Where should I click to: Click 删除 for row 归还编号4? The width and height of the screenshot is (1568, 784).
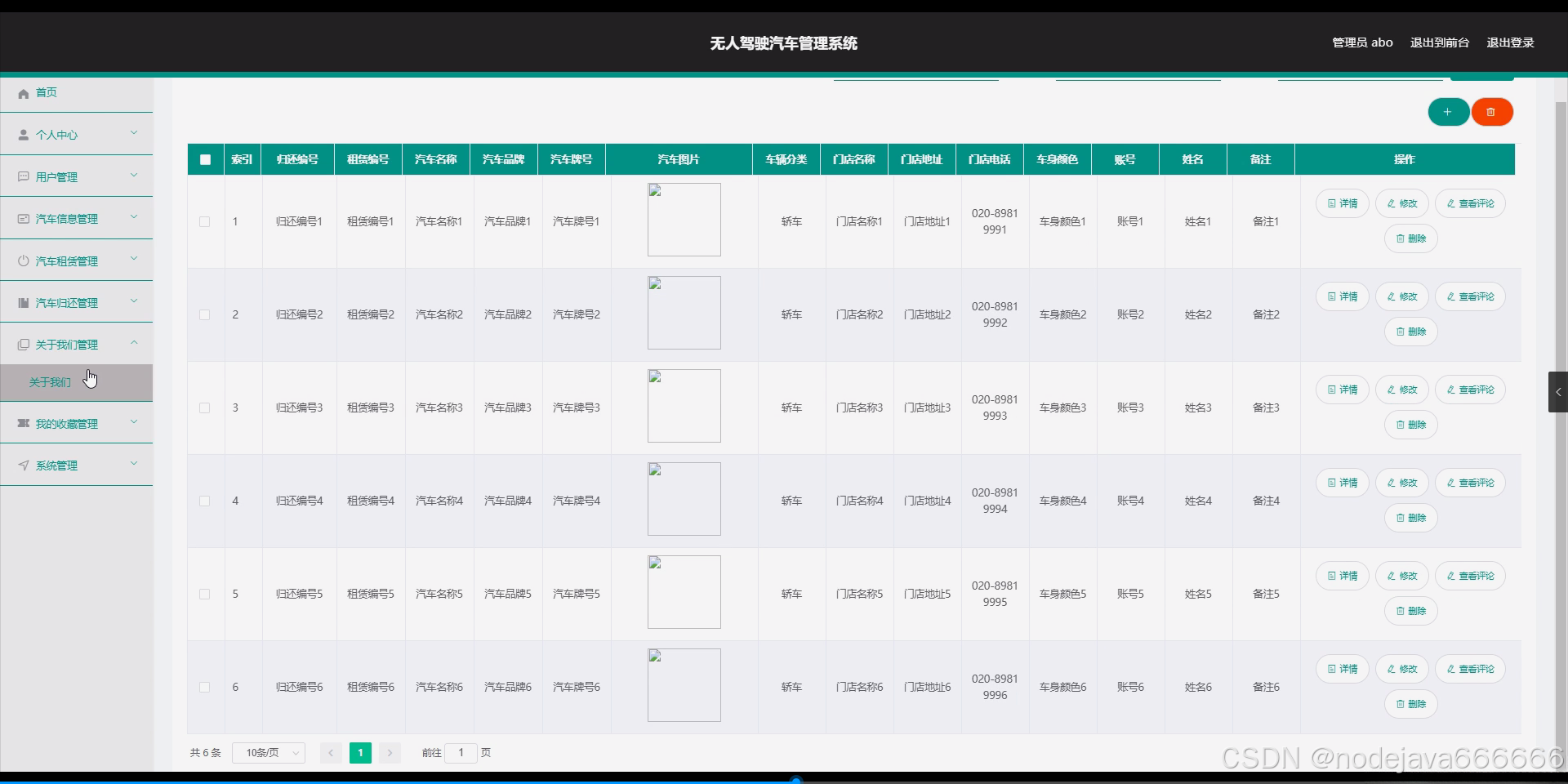(x=1411, y=518)
